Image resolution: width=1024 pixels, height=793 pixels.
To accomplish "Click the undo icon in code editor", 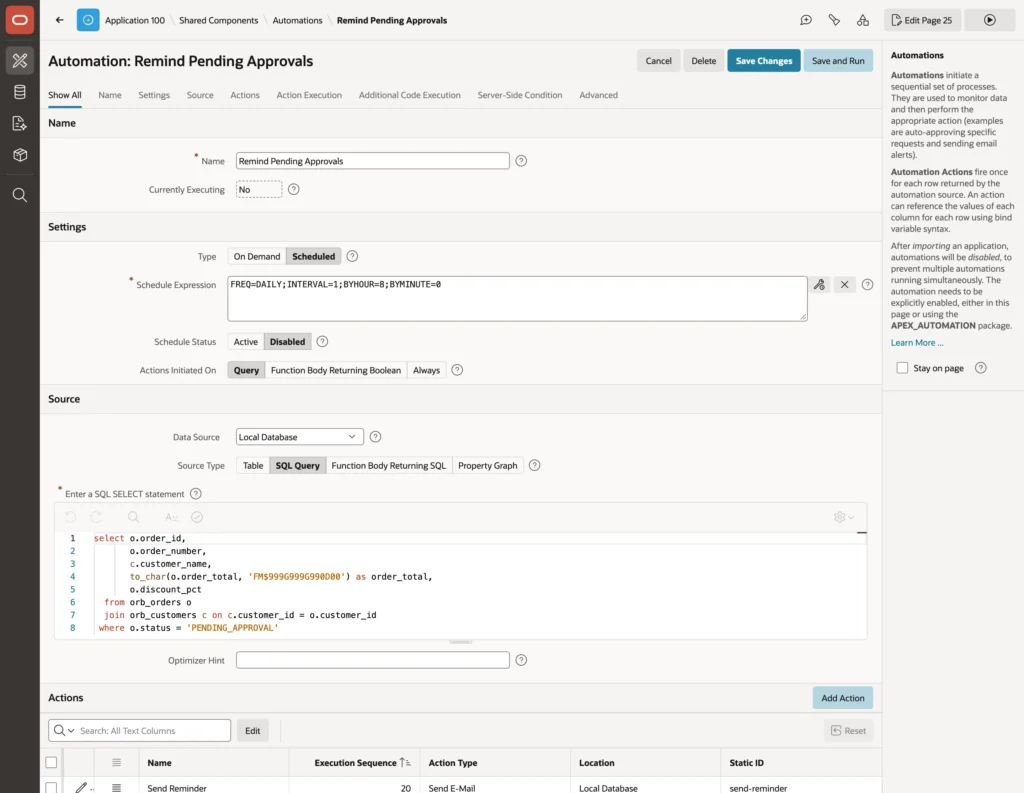I will [x=71, y=517].
